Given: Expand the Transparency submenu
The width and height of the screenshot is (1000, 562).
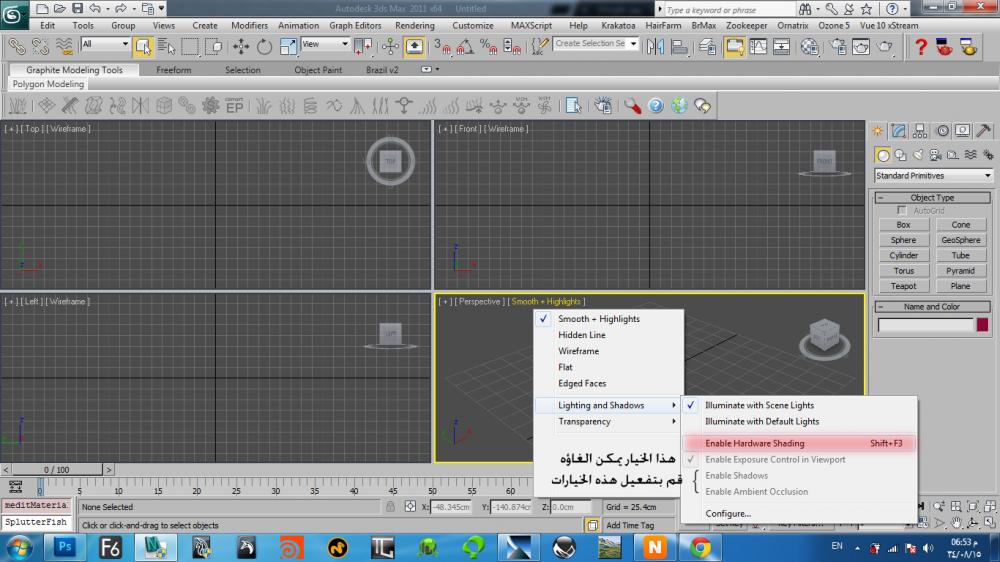Looking at the screenshot, I should [608, 422].
